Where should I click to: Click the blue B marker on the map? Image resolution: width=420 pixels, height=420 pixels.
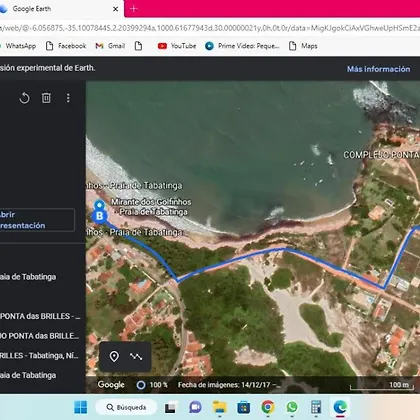point(99,216)
